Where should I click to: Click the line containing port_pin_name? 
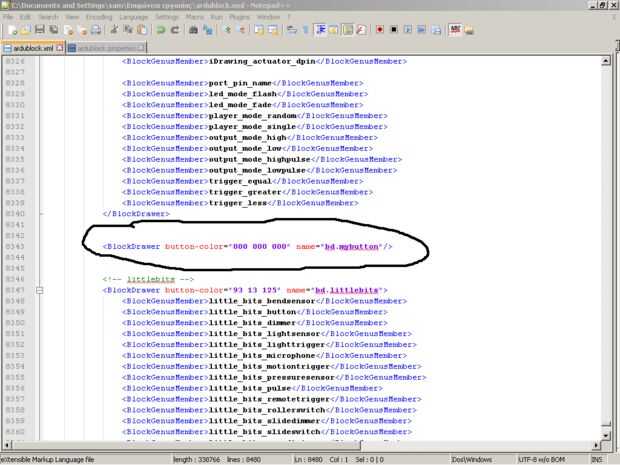(242, 83)
